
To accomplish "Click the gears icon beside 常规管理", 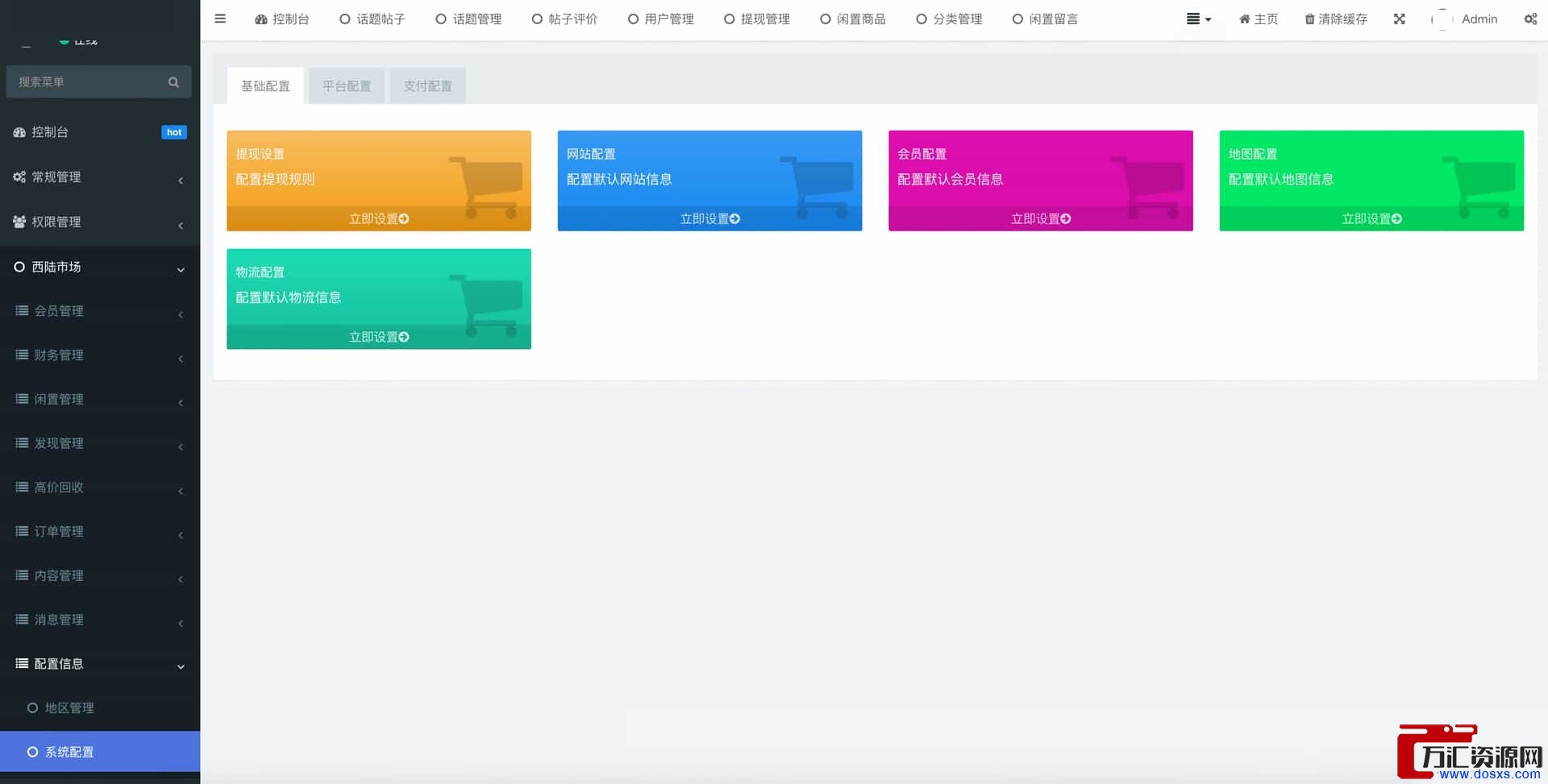I will point(19,176).
